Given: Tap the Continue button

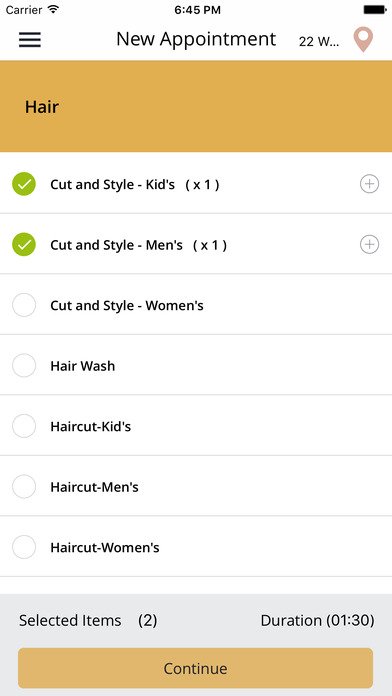Looking at the screenshot, I should point(196,668).
